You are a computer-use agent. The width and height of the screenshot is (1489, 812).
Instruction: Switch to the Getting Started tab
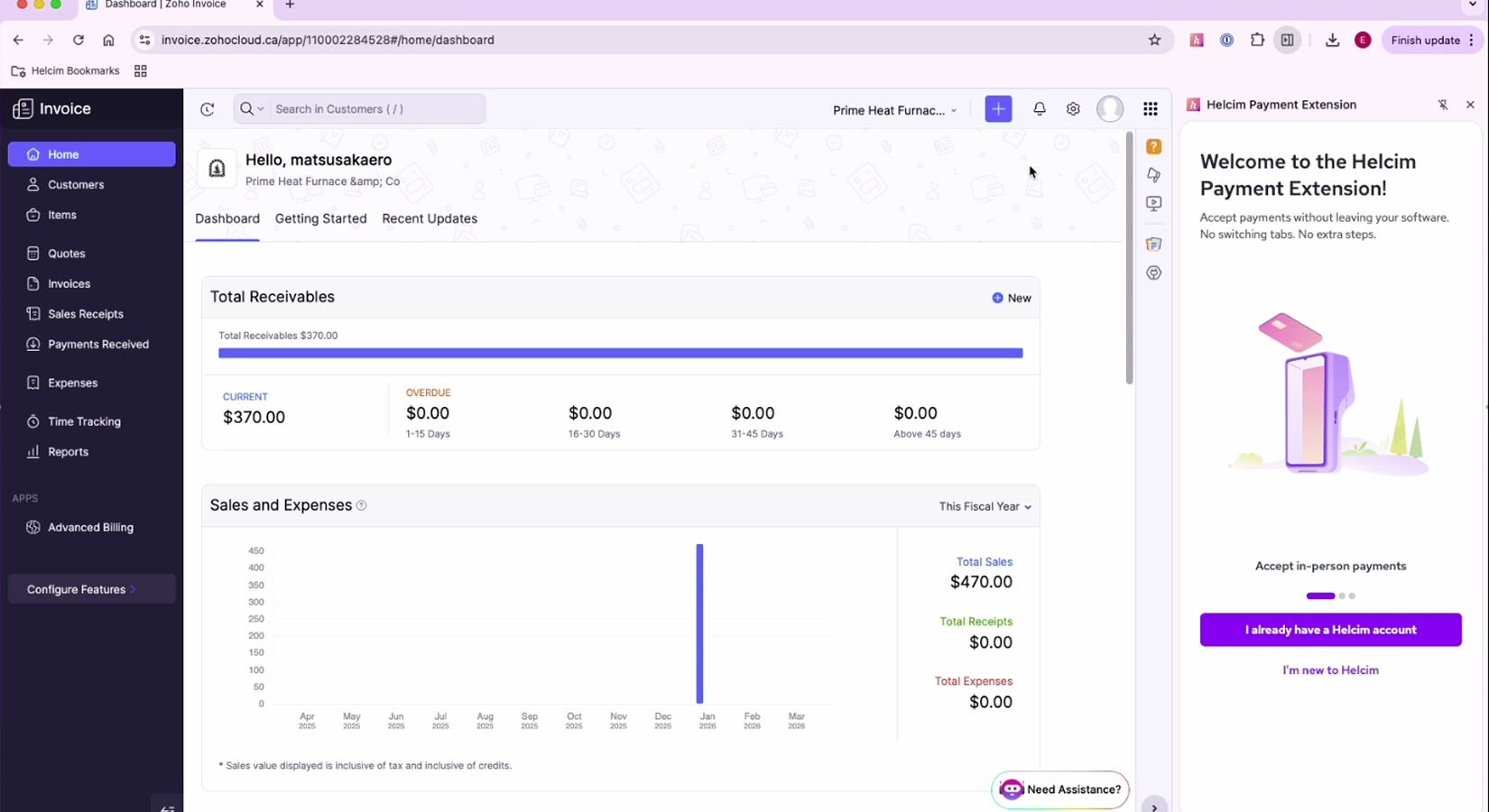[320, 218]
